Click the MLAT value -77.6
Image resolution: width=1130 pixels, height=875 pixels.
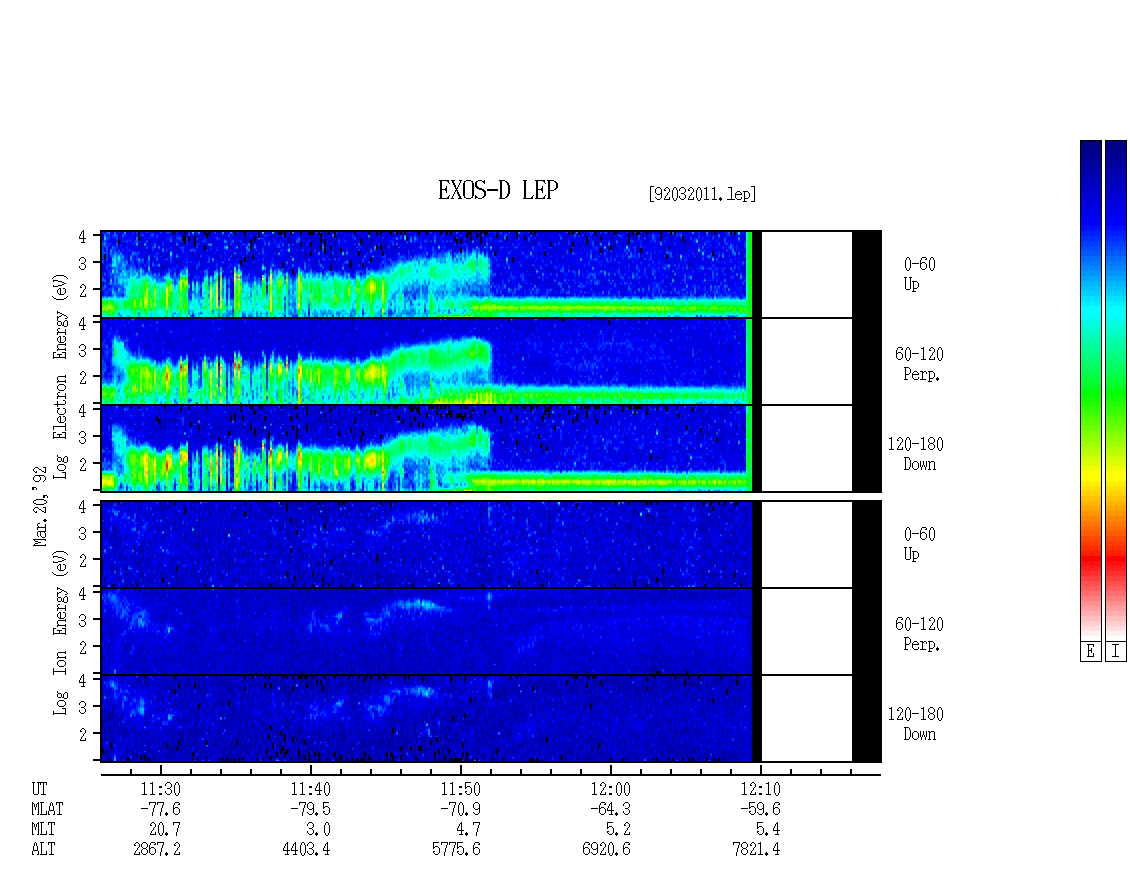tap(160, 809)
